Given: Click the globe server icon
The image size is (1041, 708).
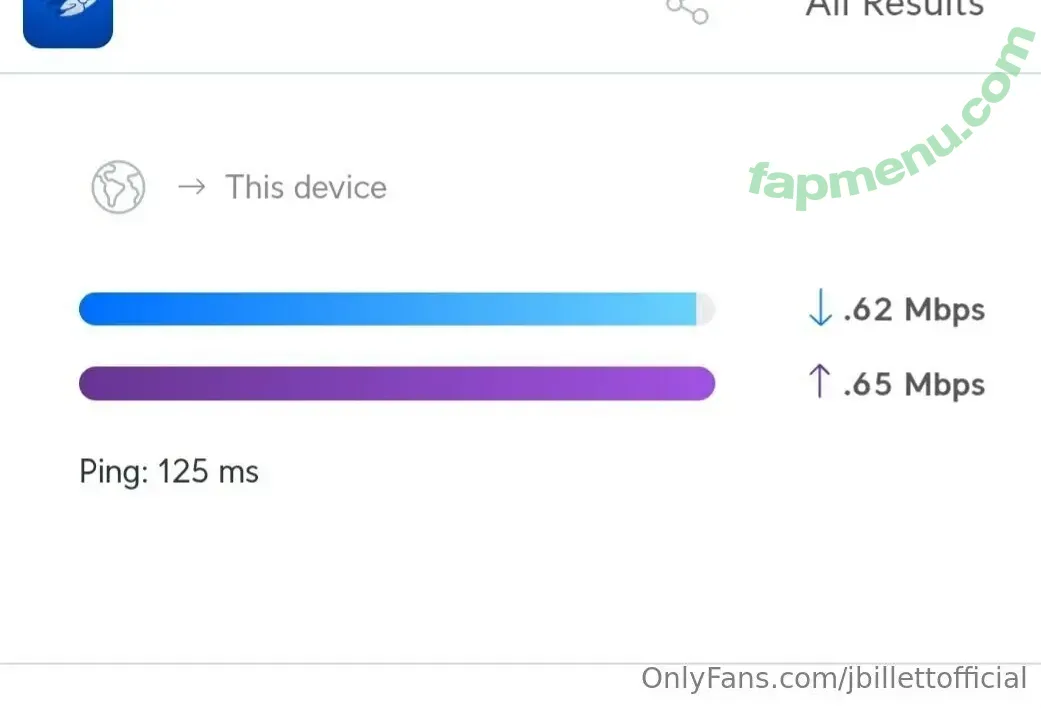Looking at the screenshot, I should click(x=118, y=187).
